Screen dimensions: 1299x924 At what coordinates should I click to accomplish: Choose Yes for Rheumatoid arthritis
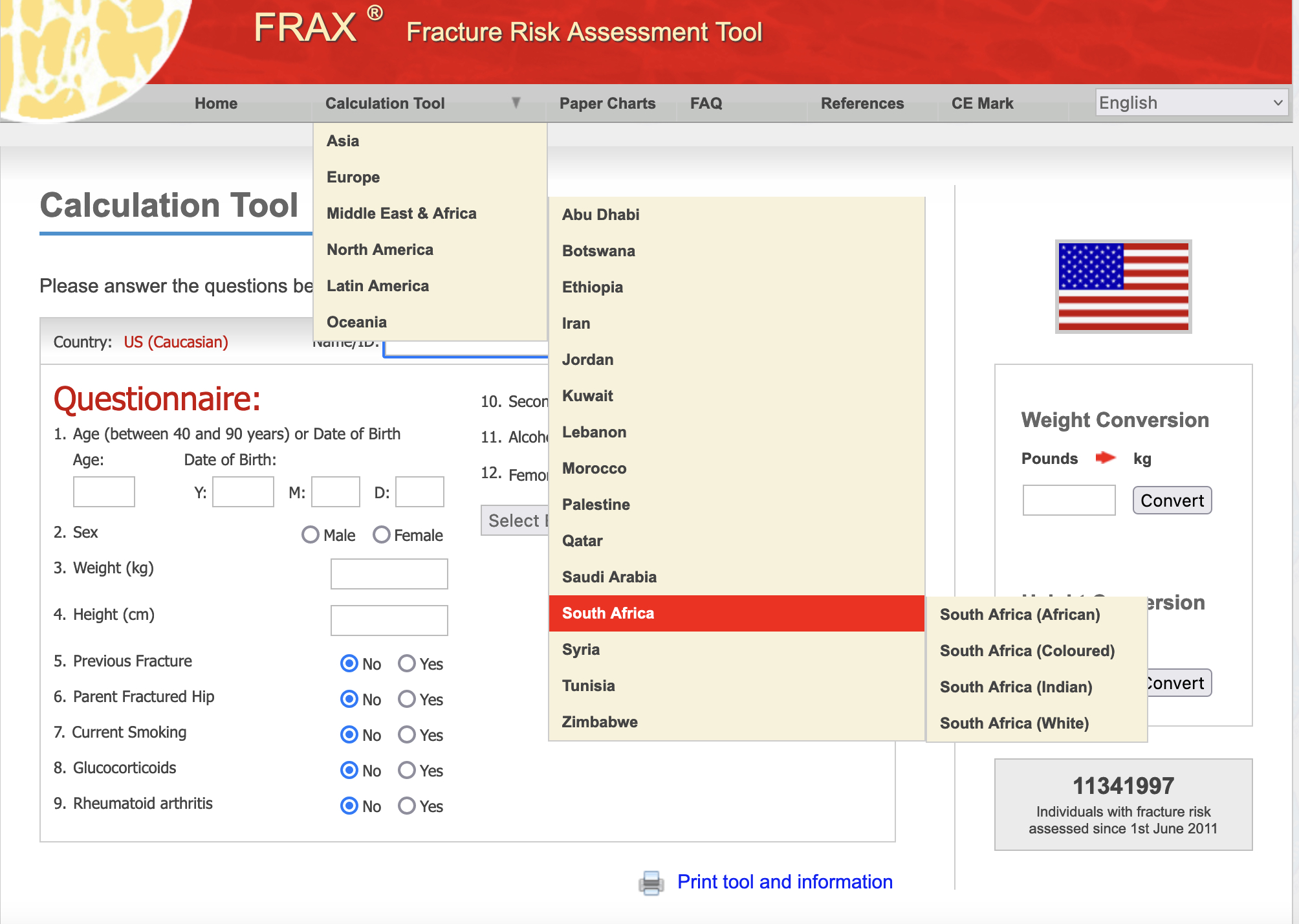[407, 806]
